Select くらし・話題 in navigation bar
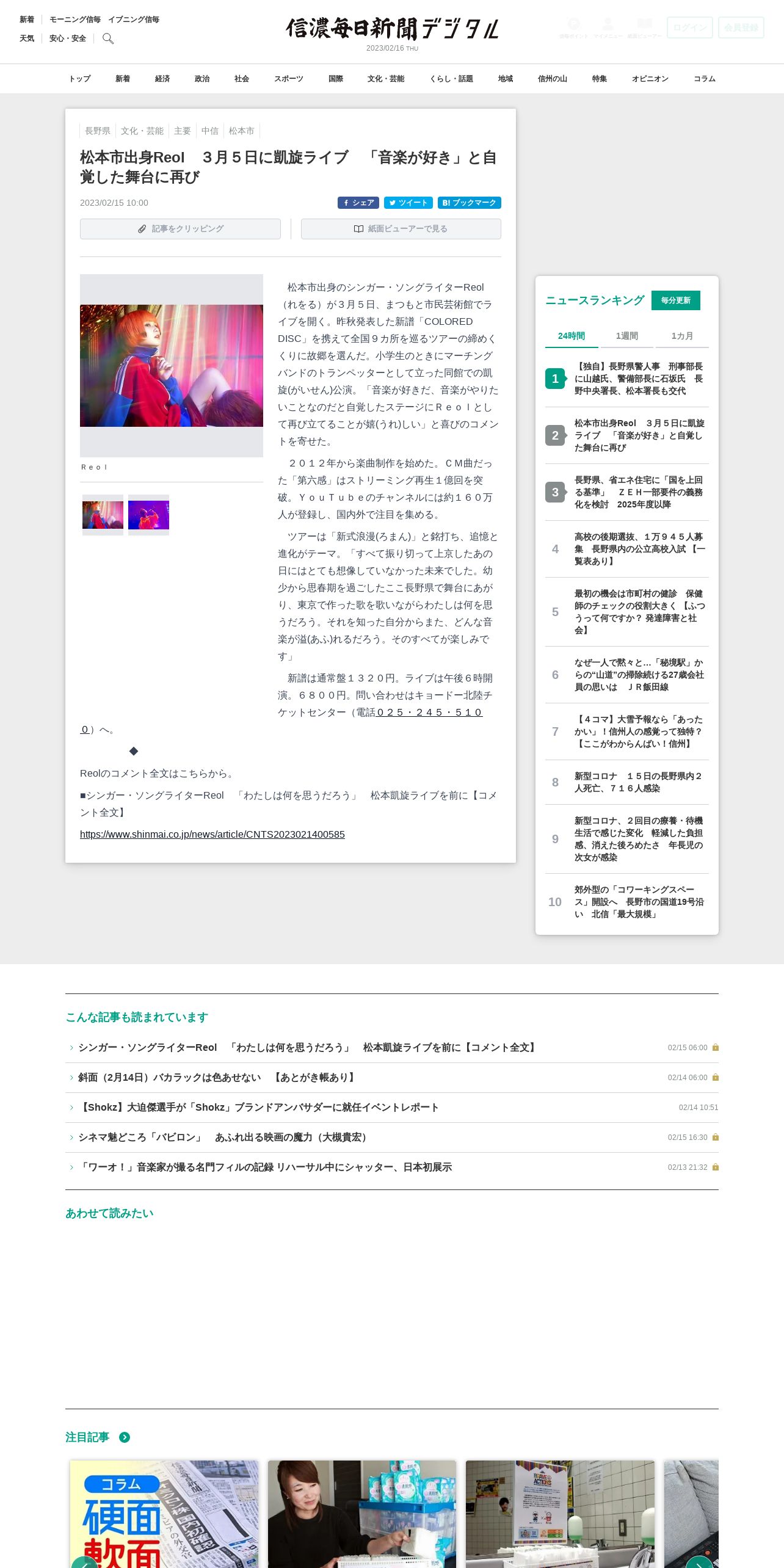784x1568 pixels. point(451,79)
